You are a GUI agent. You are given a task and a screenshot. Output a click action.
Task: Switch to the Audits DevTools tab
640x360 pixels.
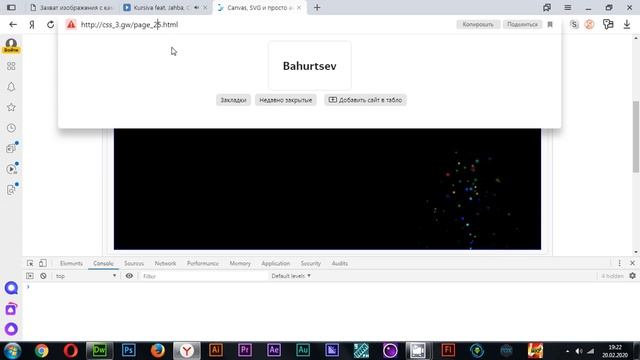click(x=340, y=264)
